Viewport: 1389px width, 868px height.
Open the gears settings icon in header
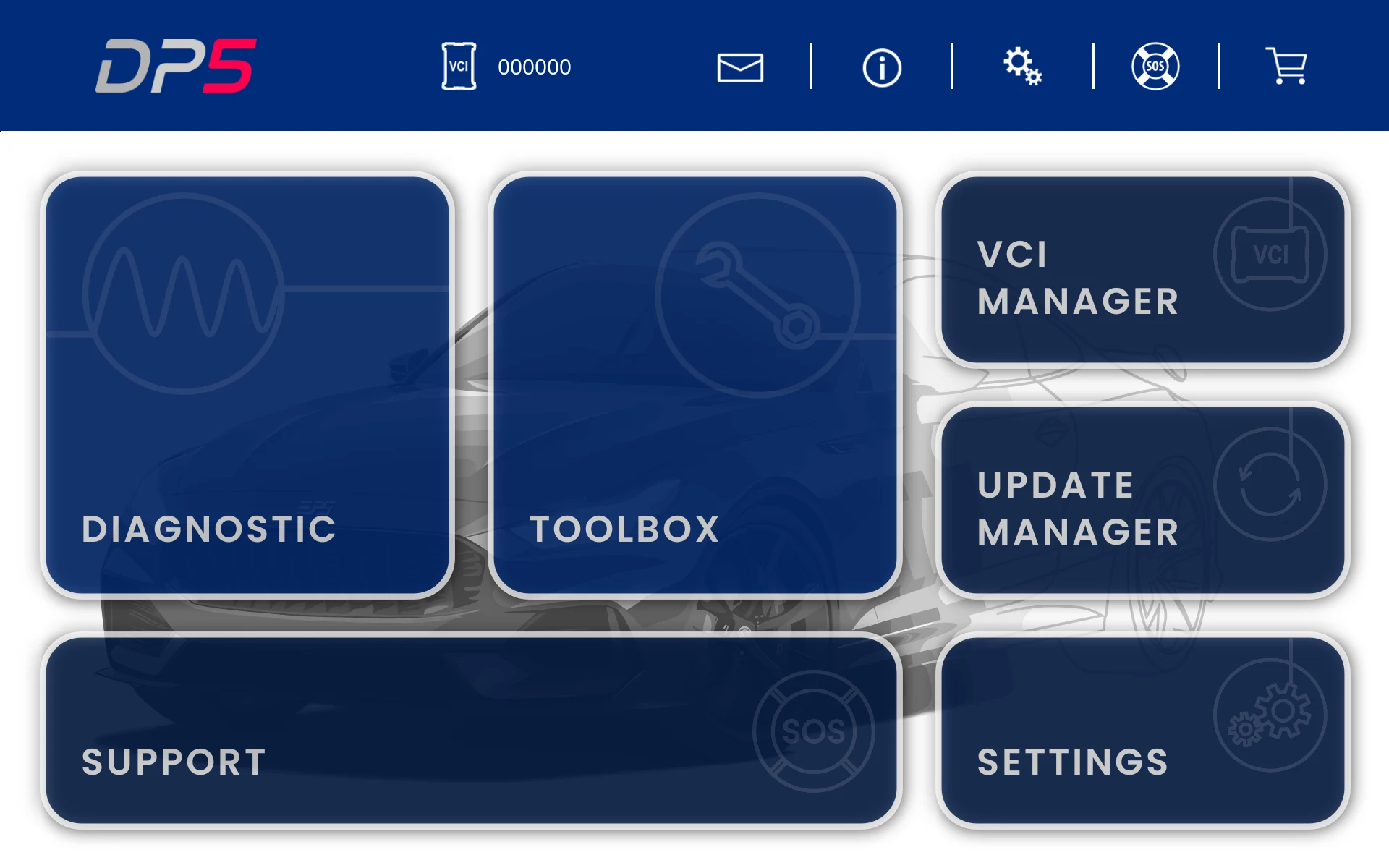1022,67
